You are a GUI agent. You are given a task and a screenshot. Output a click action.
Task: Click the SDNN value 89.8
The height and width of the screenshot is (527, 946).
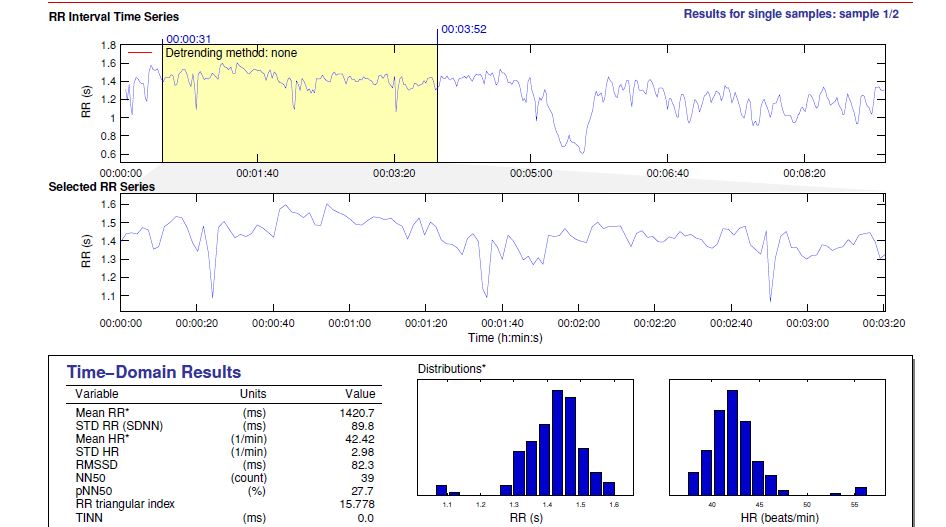pos(363,426)
